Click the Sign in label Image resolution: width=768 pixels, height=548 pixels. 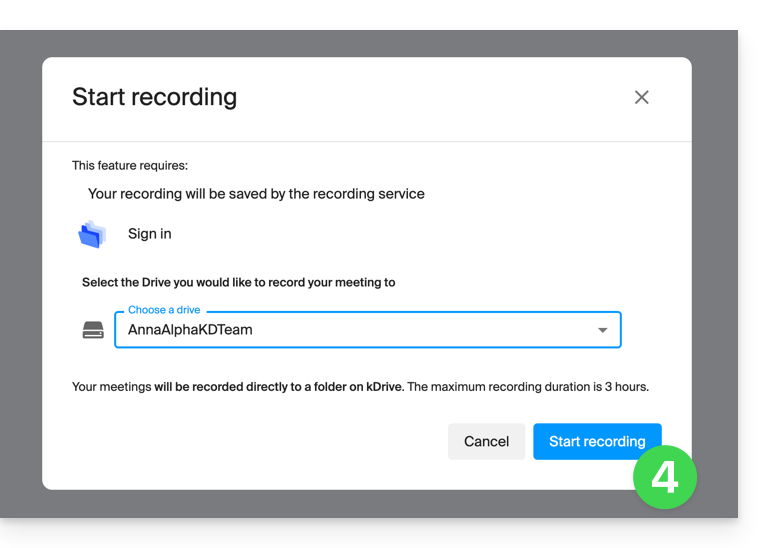click(149, 234)
